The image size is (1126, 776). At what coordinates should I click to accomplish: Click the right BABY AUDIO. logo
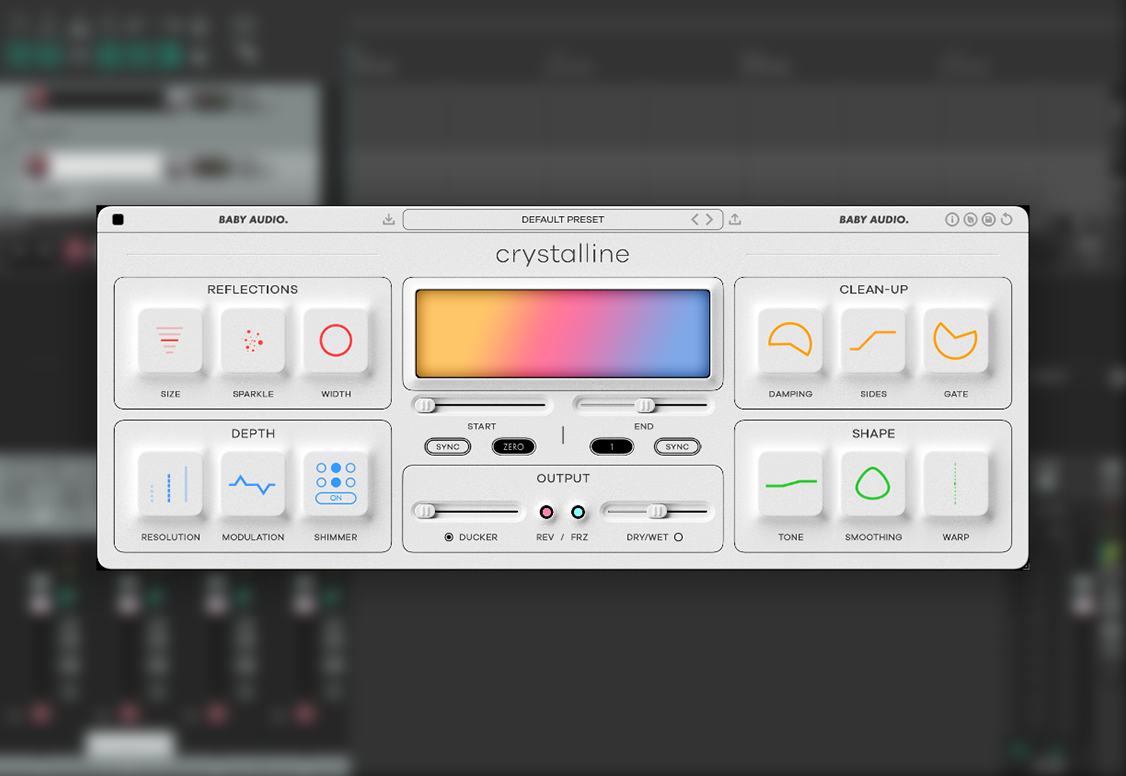pyautogui.click(x=874, y=220)
